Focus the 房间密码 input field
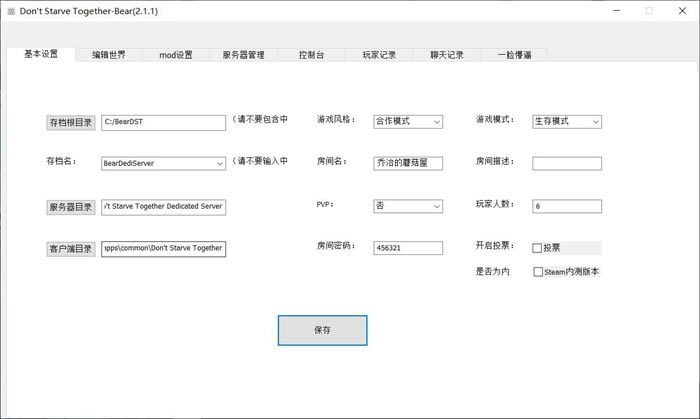Image resolution: width=700 pixels, height=419 pixels. point(408,248)
